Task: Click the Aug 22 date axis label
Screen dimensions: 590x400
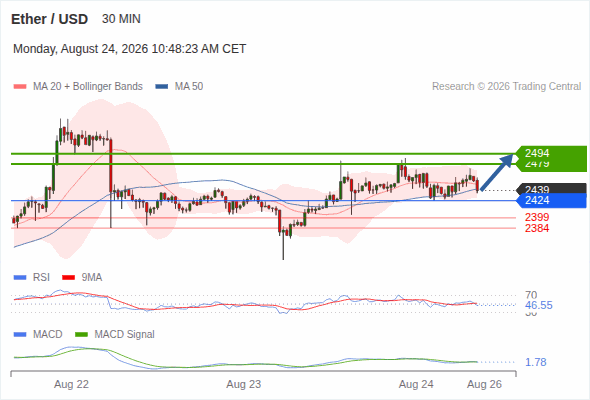Action: tap(71, 384)
